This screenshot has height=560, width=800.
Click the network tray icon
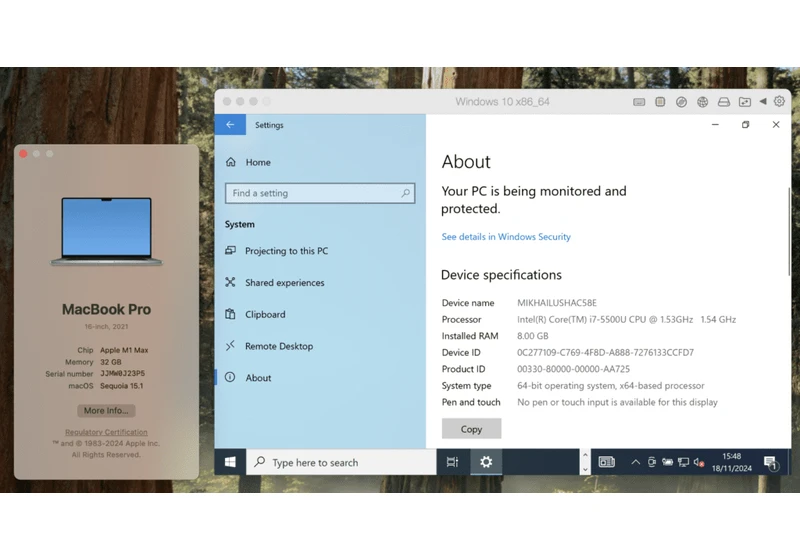tap(683, 462)
